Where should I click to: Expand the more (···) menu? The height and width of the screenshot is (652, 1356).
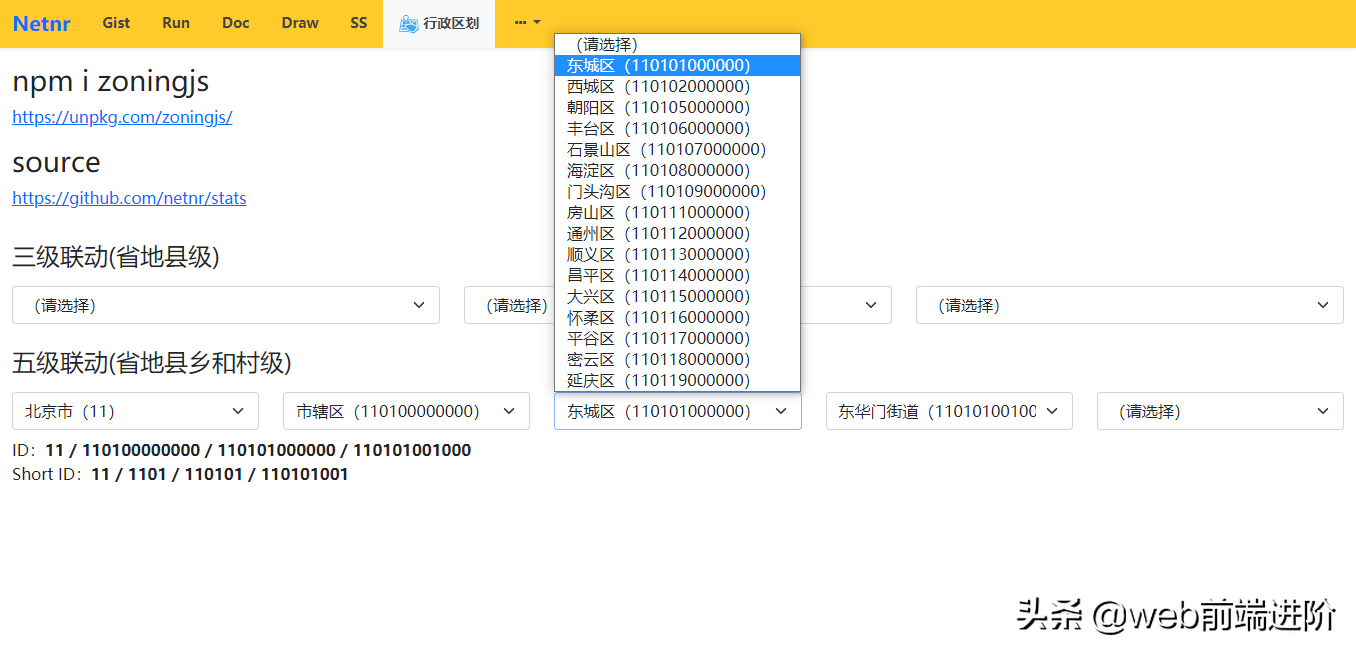[x=527, y=23]
